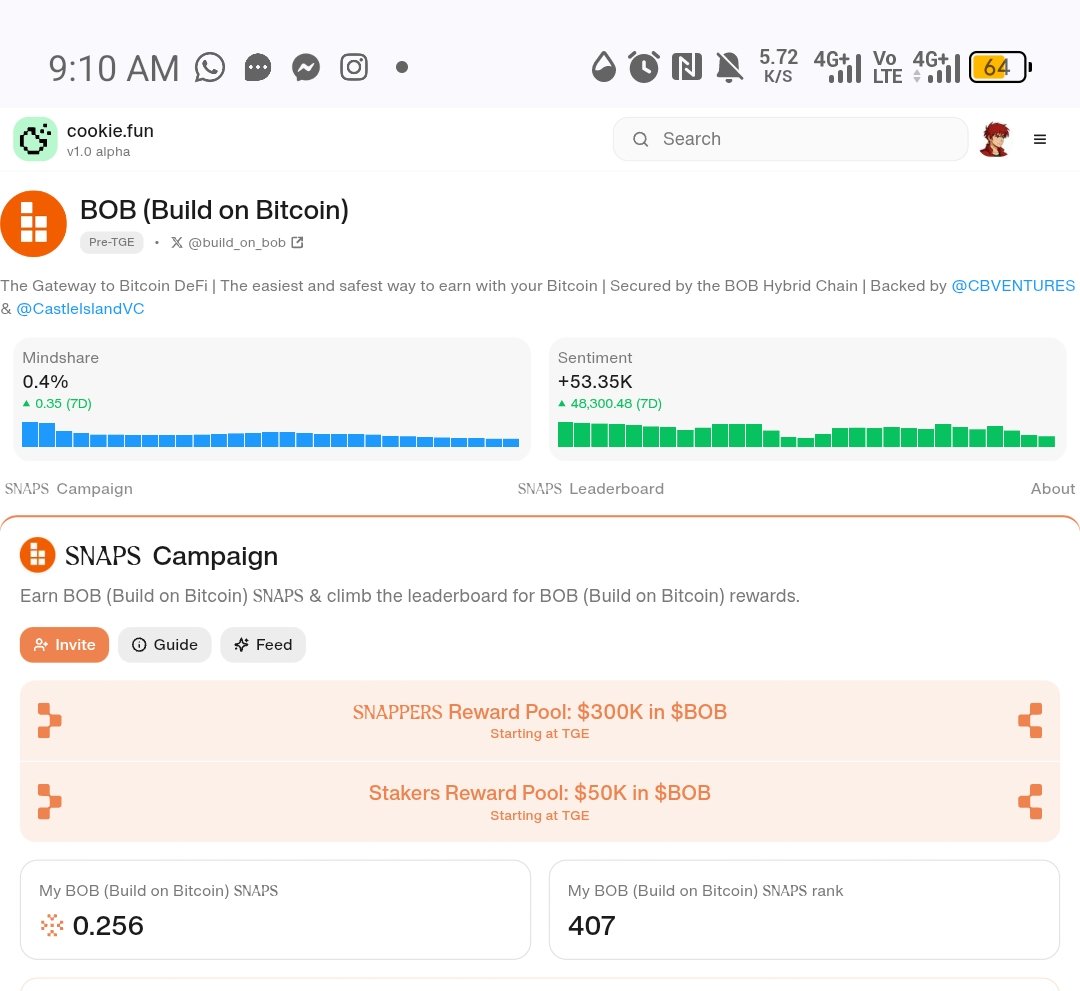
Task: Tap the chat bubble notification icon
Action: (x=258, y=67)
